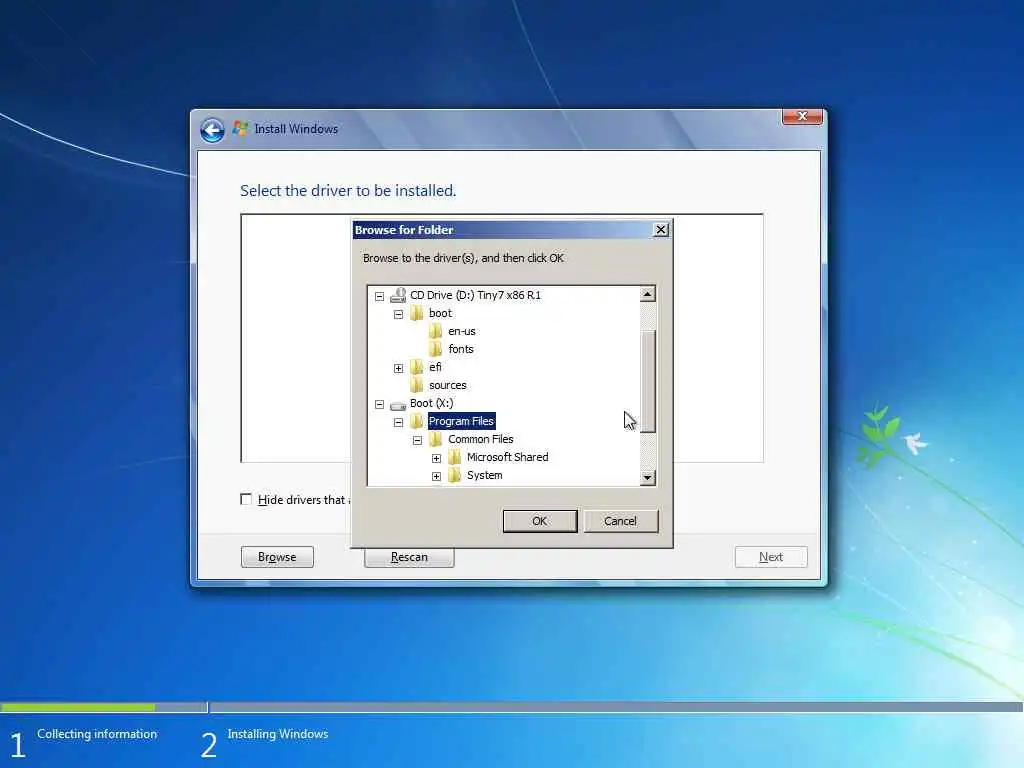
Task: Select the 'sources' tree item
Action: [447, 385]
